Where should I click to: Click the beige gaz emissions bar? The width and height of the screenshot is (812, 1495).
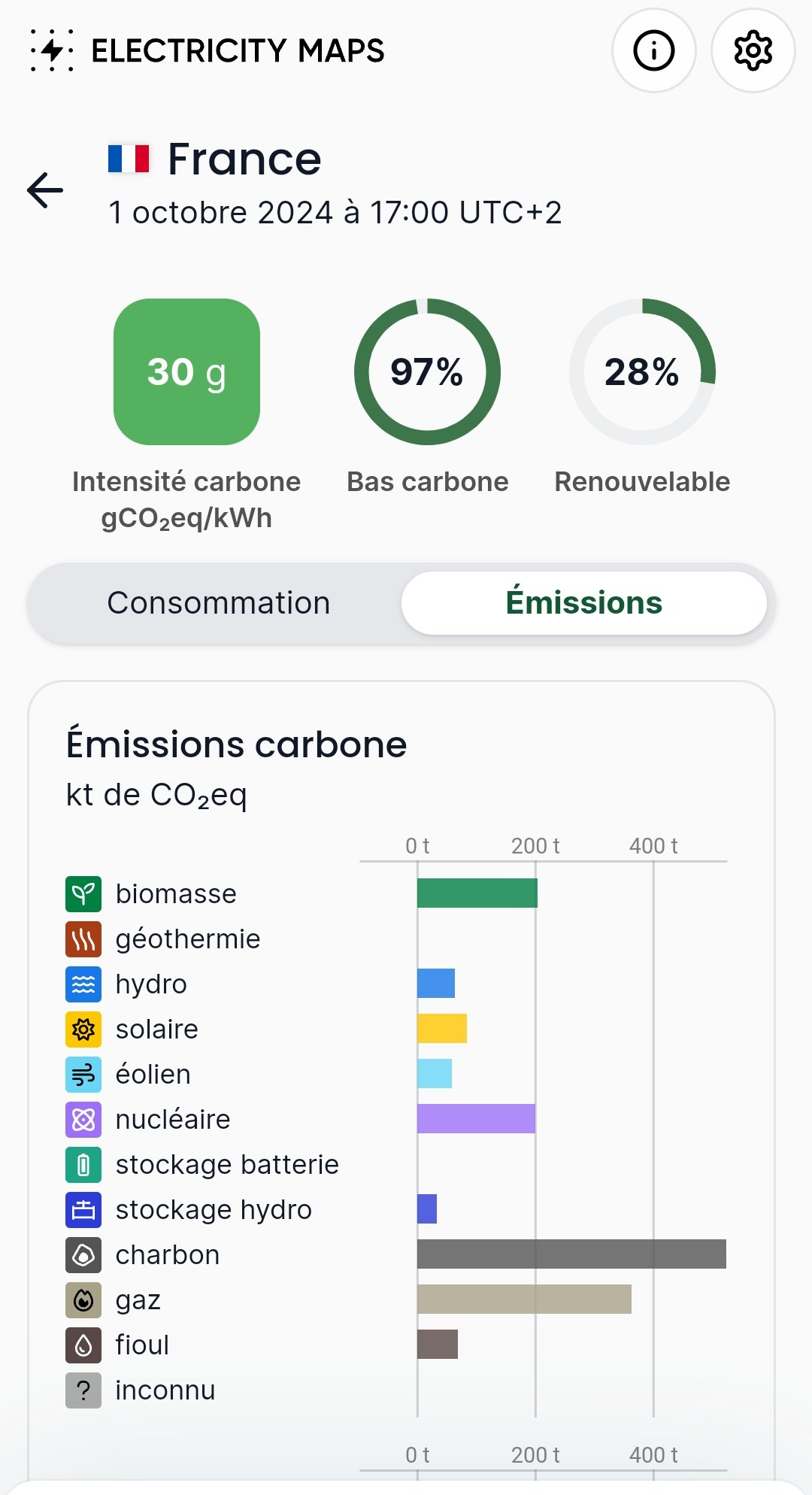(x=524, y=1299)
